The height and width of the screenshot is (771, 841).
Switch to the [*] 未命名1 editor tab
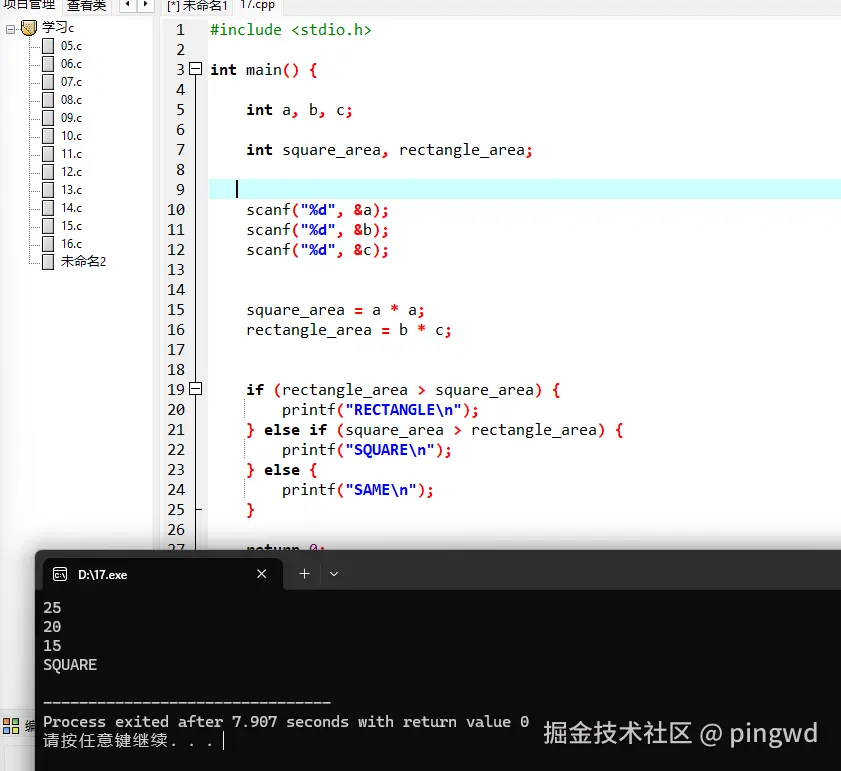[197, 6]
